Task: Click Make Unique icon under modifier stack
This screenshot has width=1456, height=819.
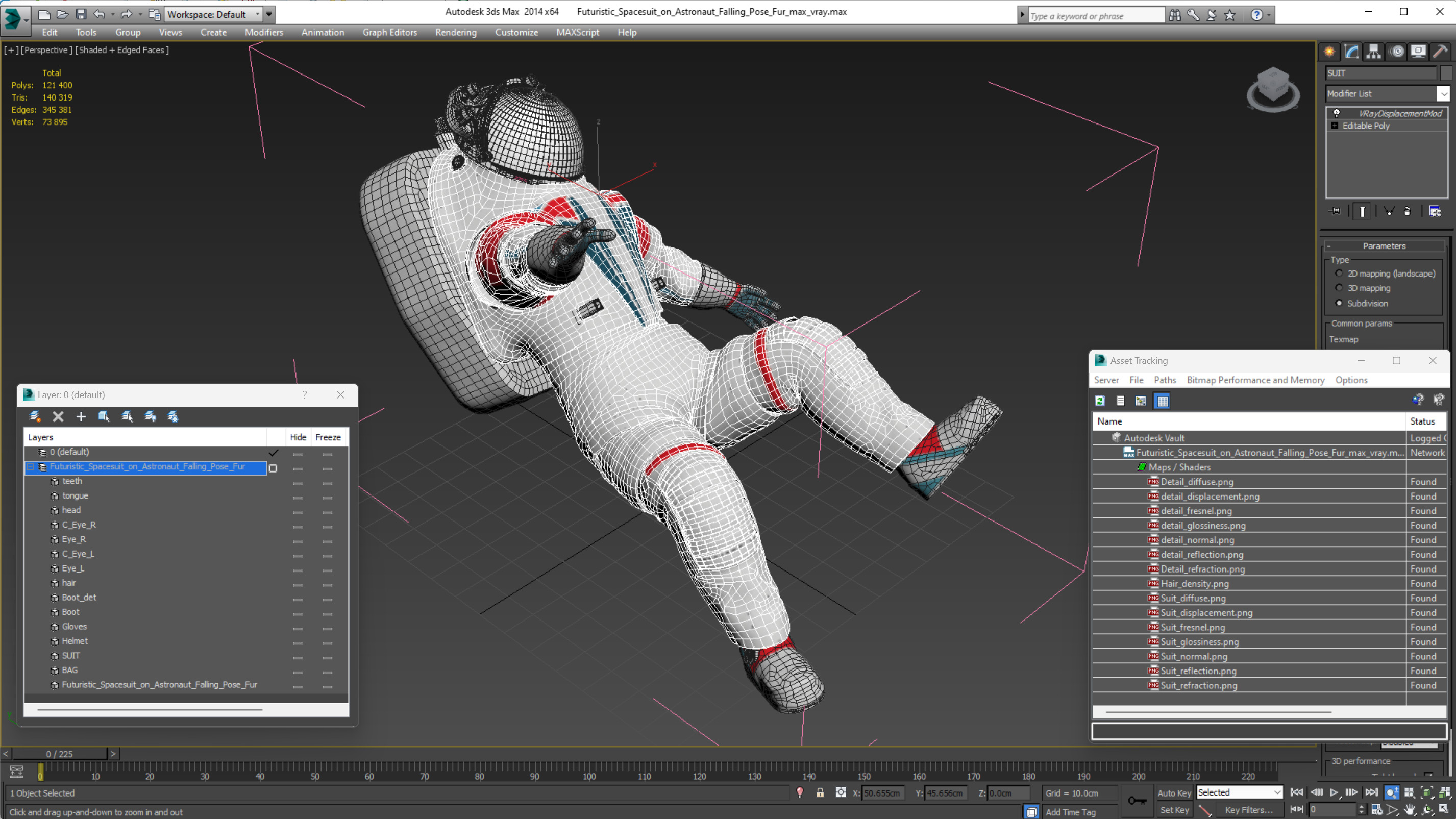Action: pos(1389,211)
